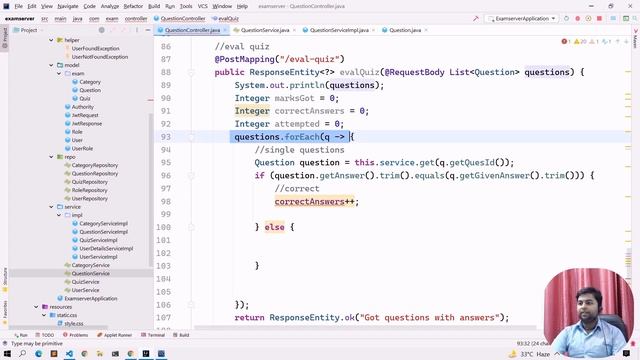Image resolution: width=640 pixels, height=360 pixels.
Task: Click fold marker at line 88 gutter
Action: tap(191, 73)
